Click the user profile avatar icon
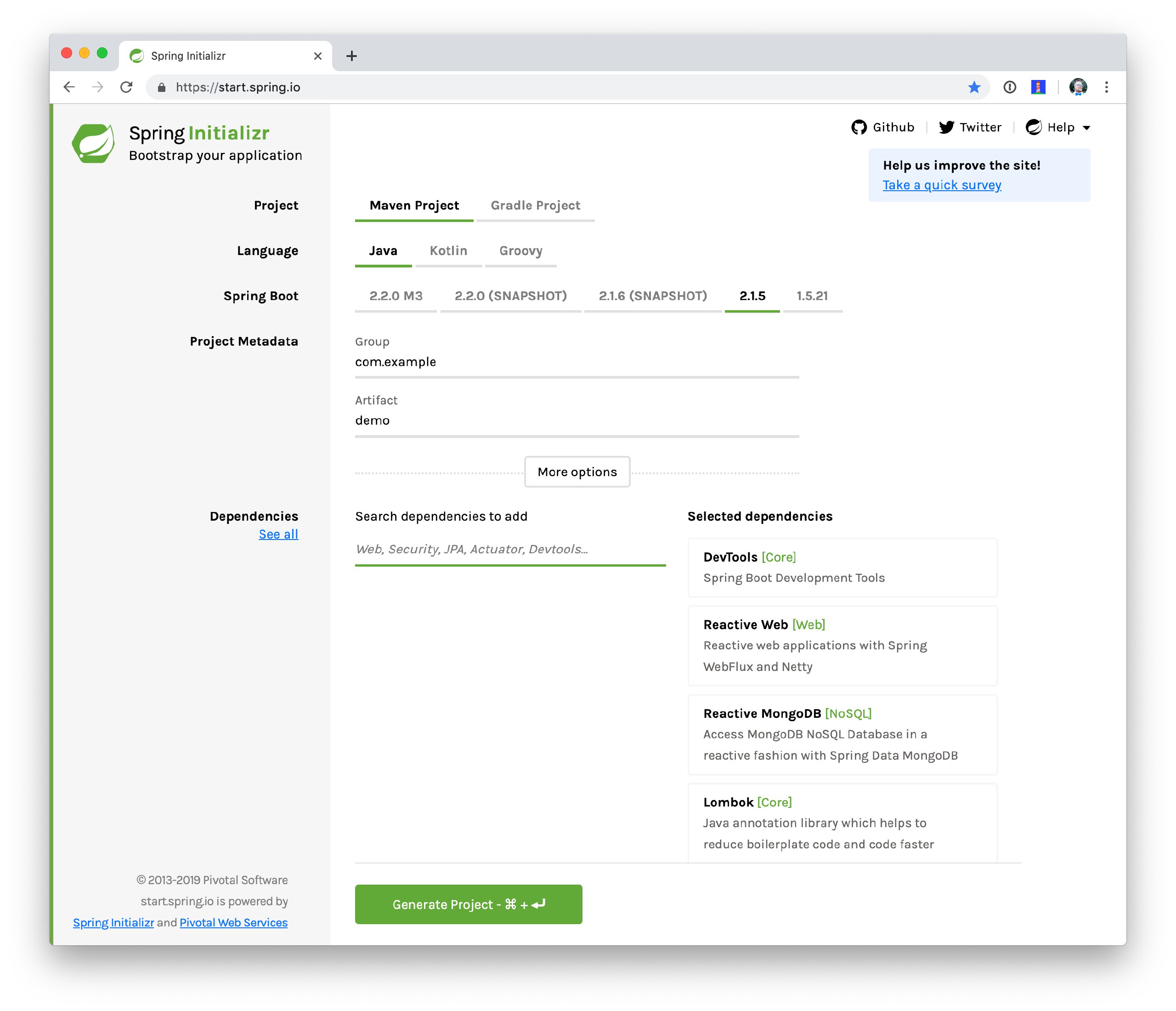The width and height of the screenshot is (1176, 1011). pyautogui.click(x=1078, y=87)
